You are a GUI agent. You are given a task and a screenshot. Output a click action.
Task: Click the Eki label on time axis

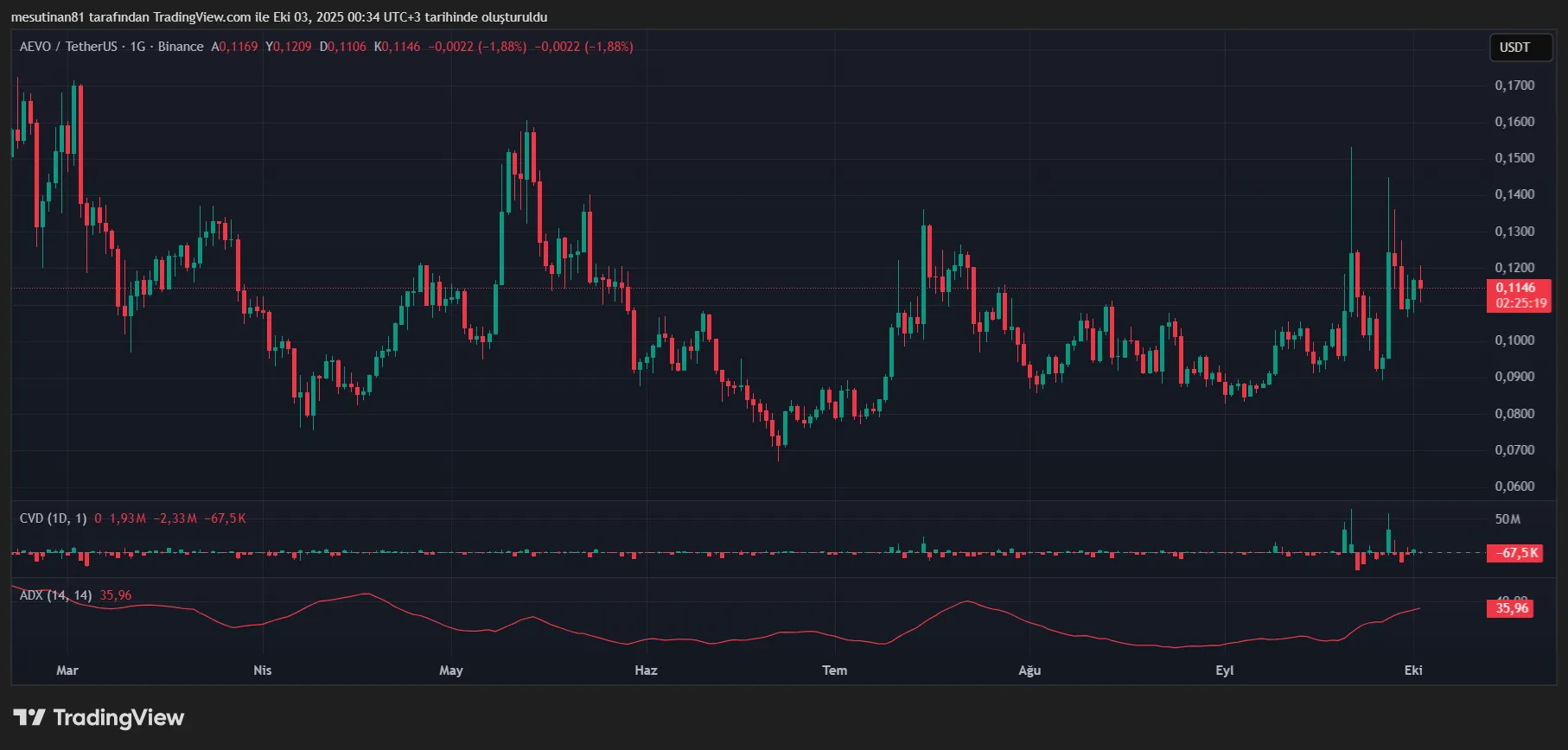point(1412,671)
